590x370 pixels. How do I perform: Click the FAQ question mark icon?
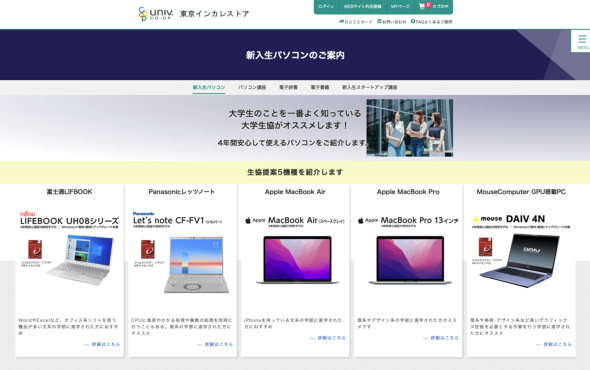(413, 21)
